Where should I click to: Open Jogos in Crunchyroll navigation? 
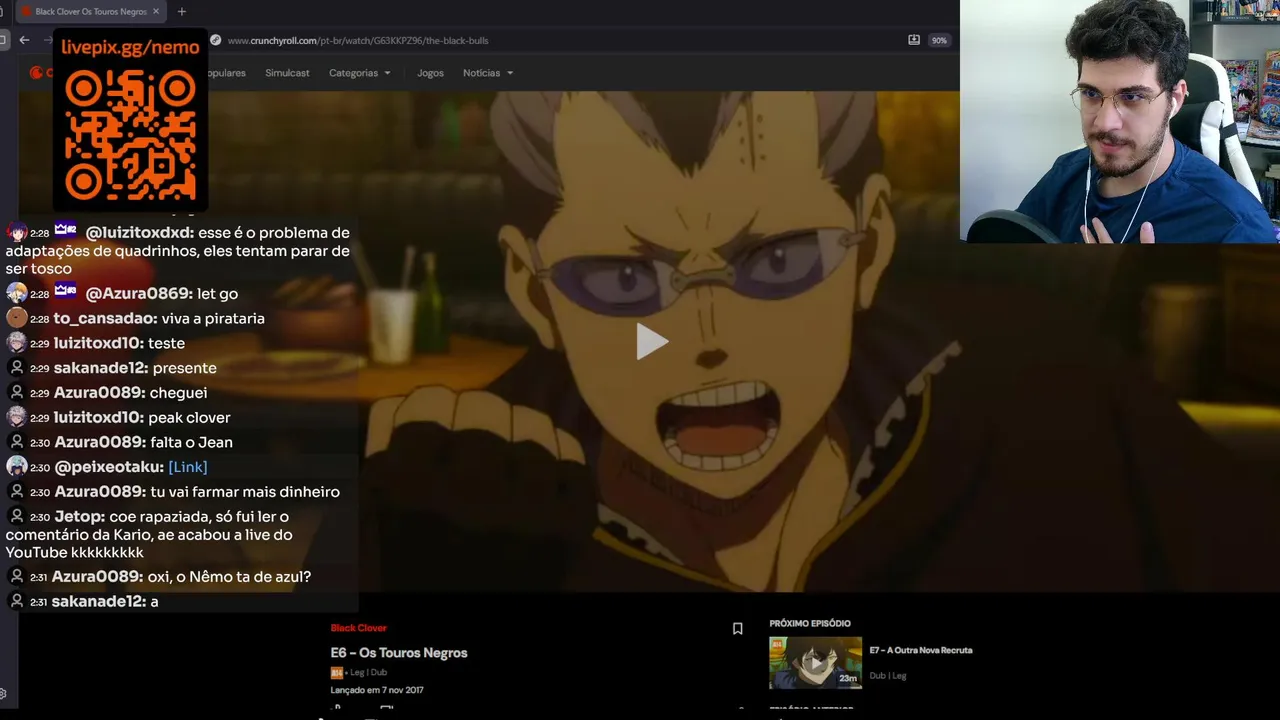(x=430, y=73)
